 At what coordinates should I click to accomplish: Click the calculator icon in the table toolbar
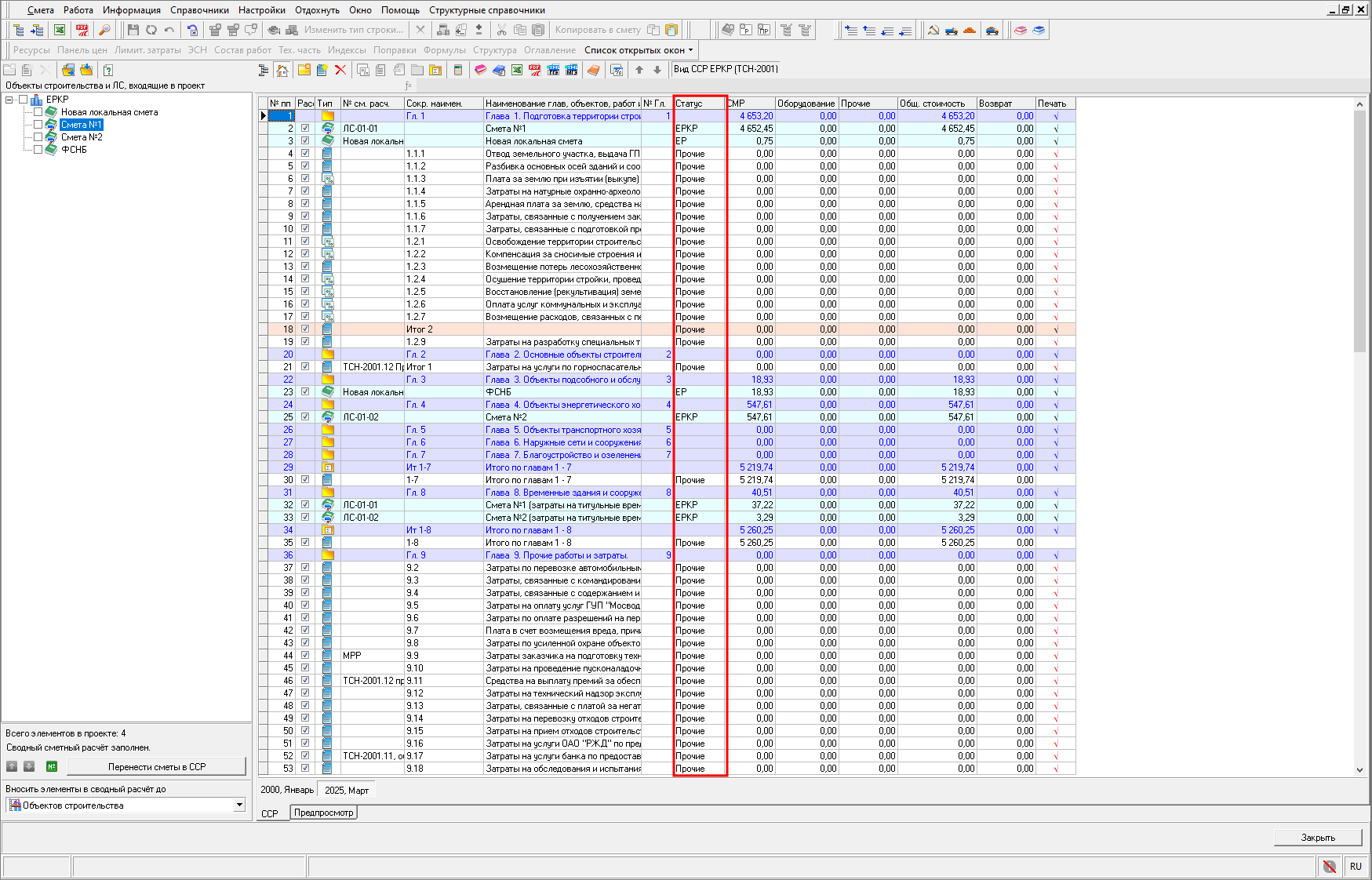(x=458, y=70)
